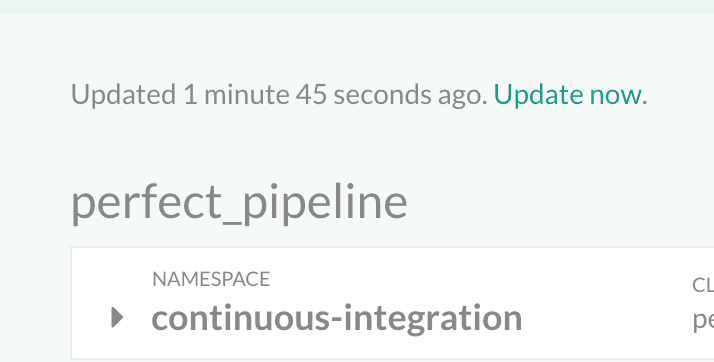Click the partially visible CL column label
714x362 pixels.
click(x=703, y=285)
